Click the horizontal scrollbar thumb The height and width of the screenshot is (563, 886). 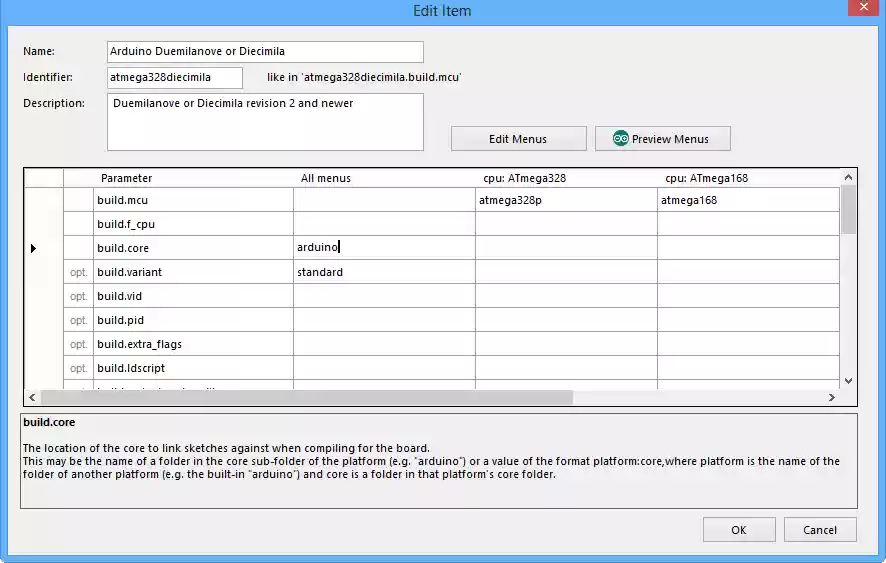point(307,397)
